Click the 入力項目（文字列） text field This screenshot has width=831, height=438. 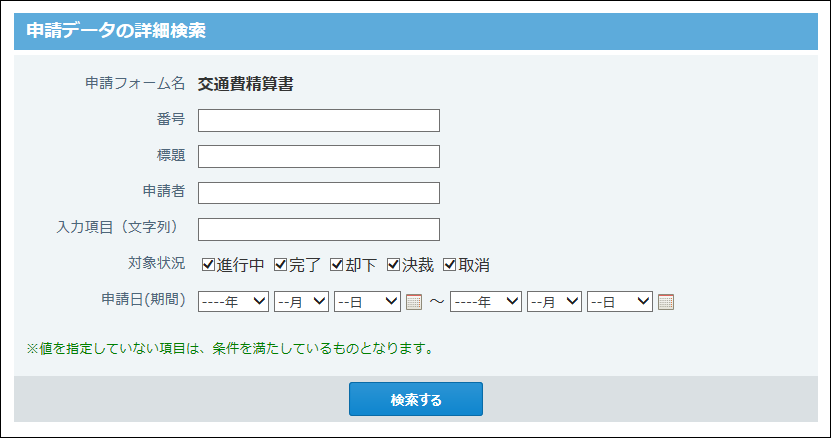tap(319, 229)
